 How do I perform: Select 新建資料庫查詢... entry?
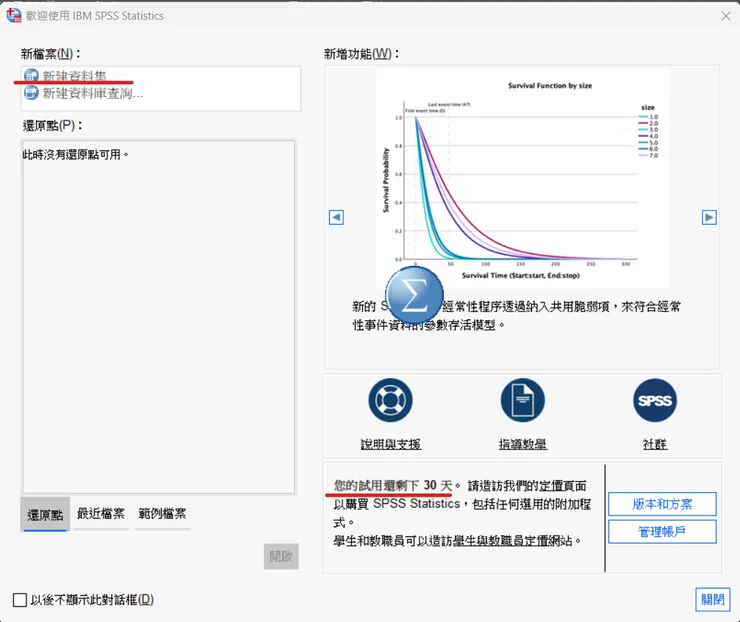point(92,93)
